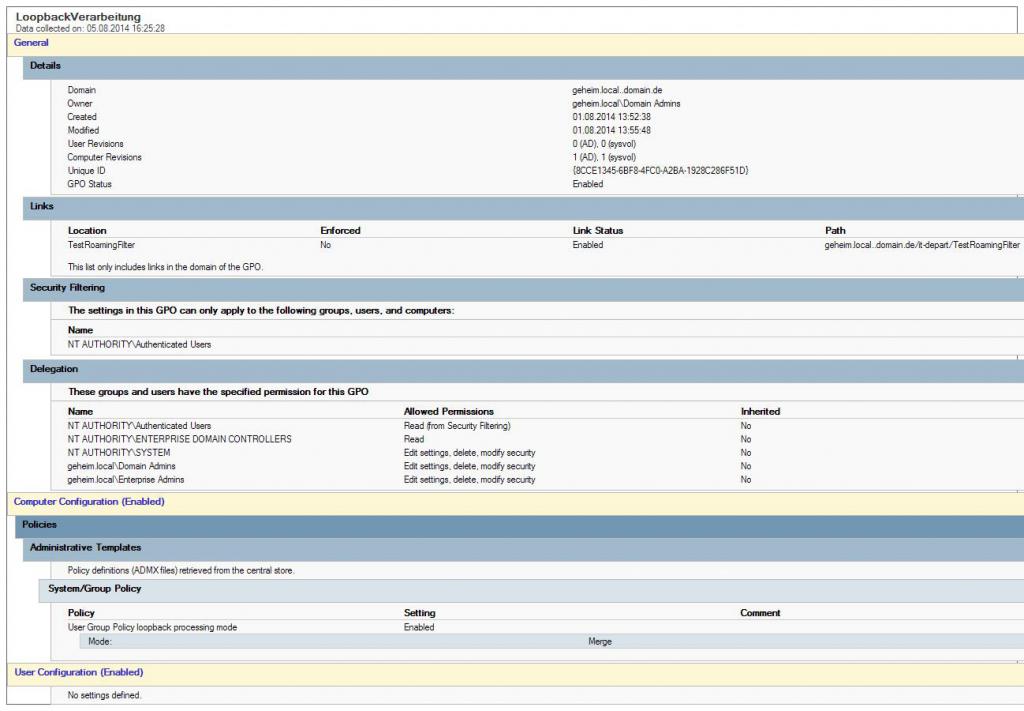Click the Location column header in Links
Image resolution: width=1024 pixels, height=711 pixels.
pyautogui.click(x=87, y=231)
